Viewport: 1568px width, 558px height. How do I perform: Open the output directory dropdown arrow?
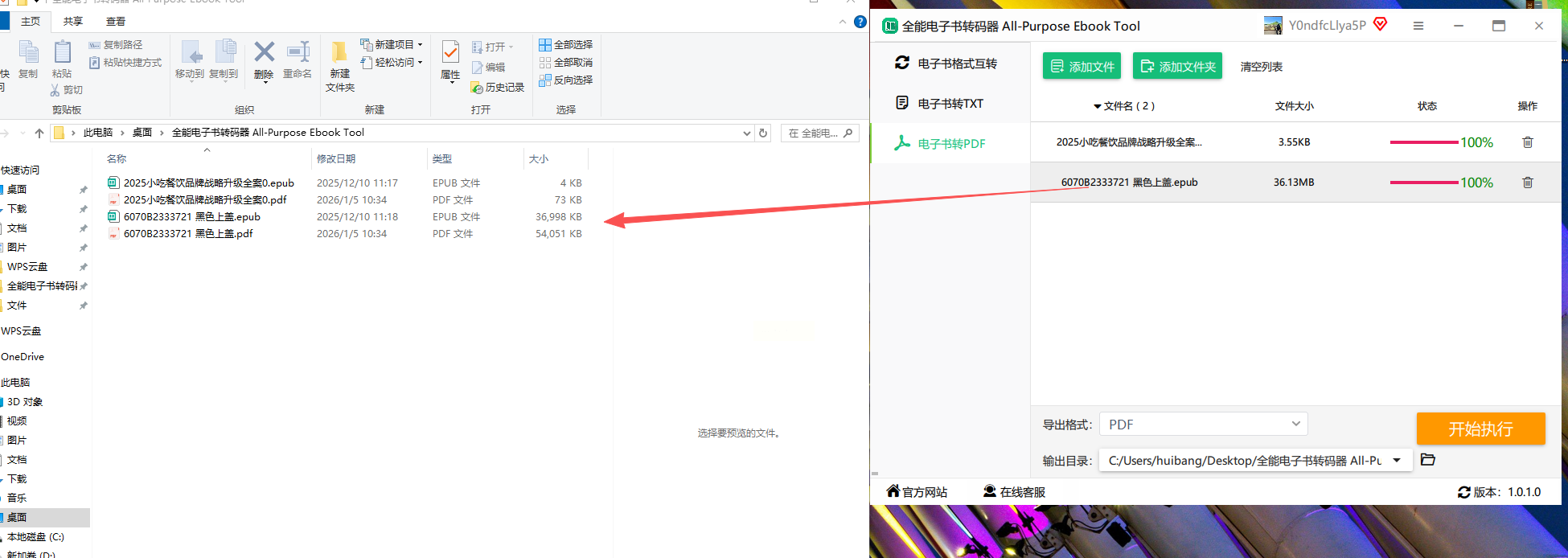click(1398, 461)
